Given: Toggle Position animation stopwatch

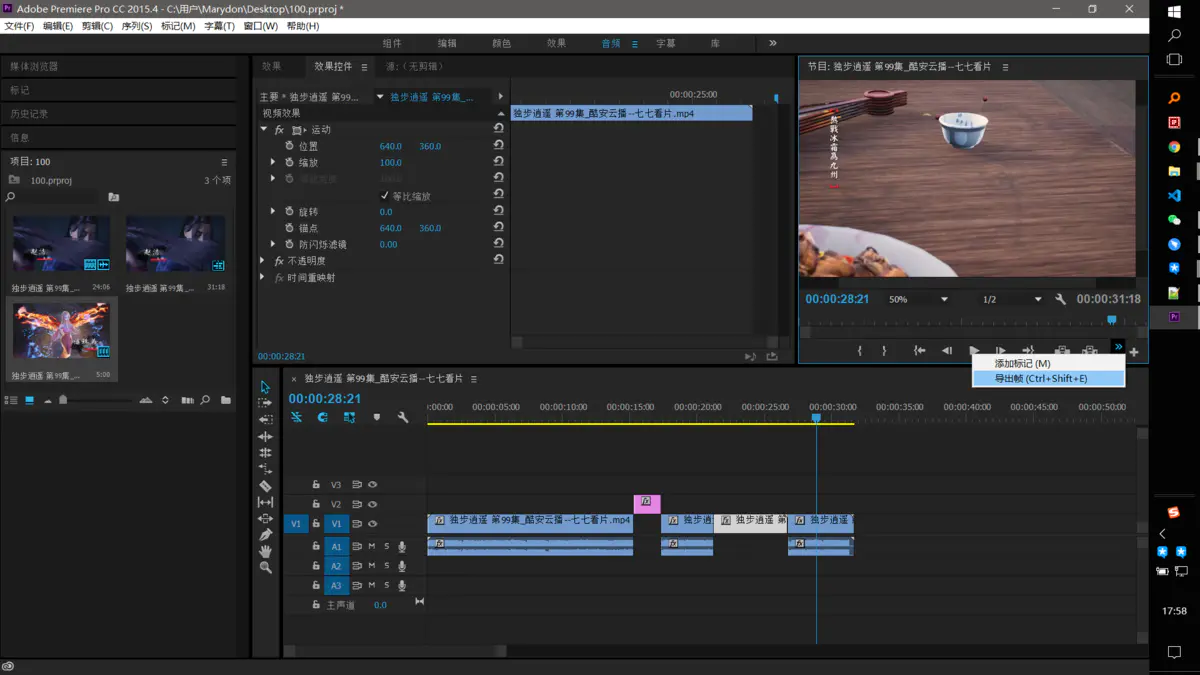Looking at the screenshot, I should click(289, 146).
